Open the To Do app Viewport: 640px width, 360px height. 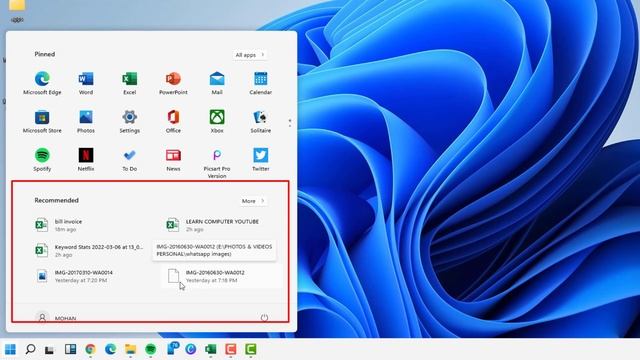tap(129, 160)
